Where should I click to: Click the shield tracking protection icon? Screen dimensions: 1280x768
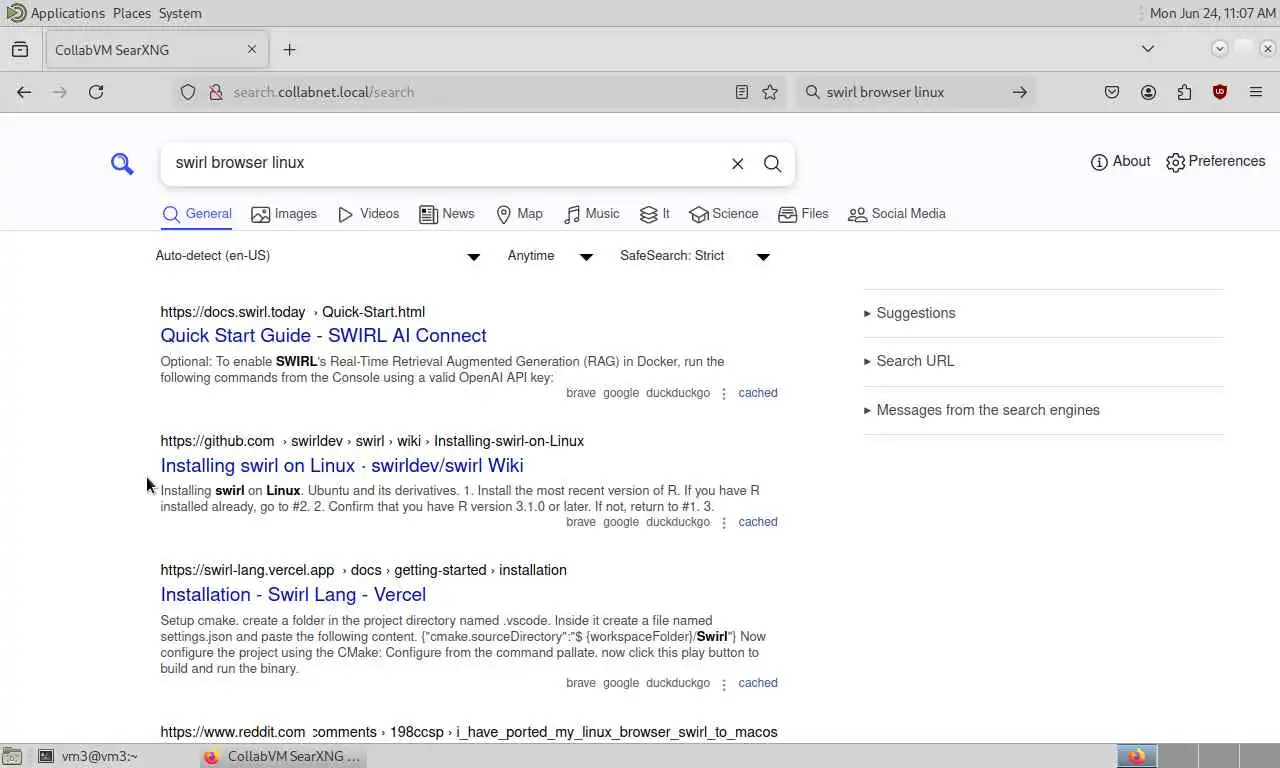(187, 92)
